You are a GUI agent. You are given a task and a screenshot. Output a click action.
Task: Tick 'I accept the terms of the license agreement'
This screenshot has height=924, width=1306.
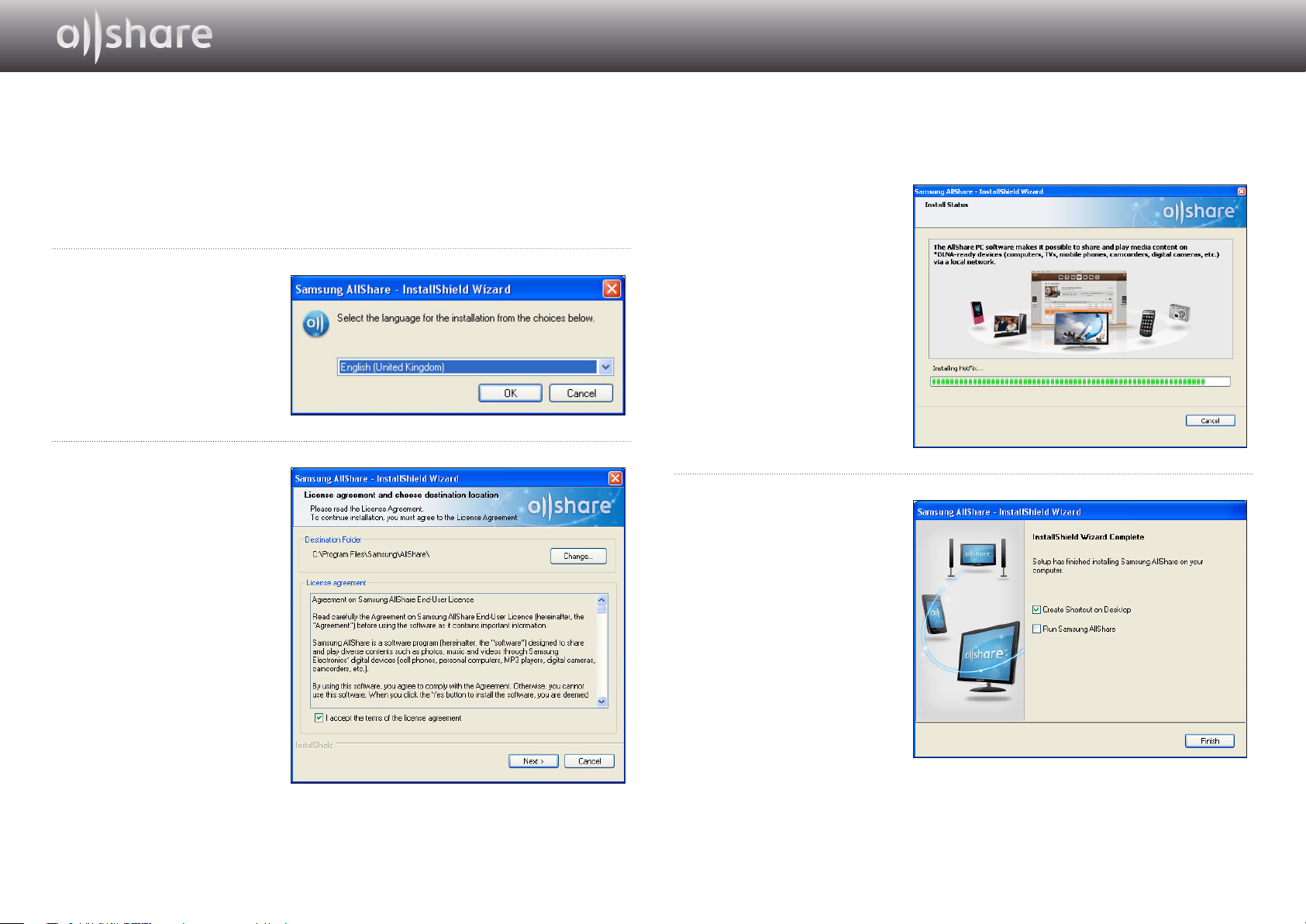(319, 718)
